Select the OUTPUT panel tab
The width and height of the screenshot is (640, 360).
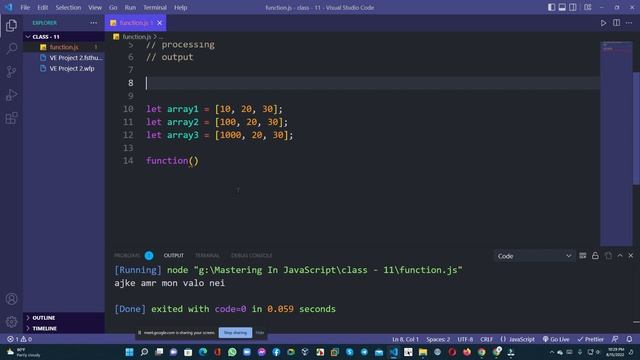(x=173, y=256)
